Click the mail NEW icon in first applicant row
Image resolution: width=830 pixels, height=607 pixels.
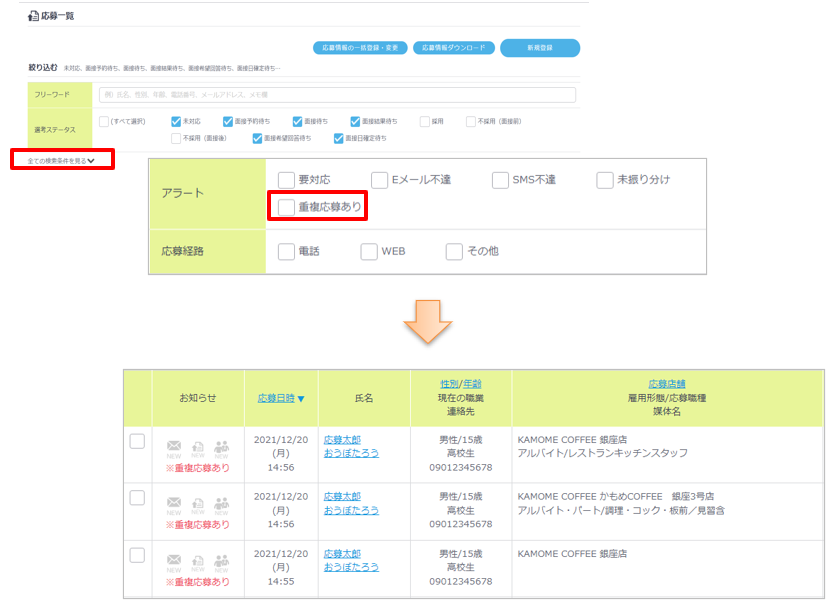(174, 445)
